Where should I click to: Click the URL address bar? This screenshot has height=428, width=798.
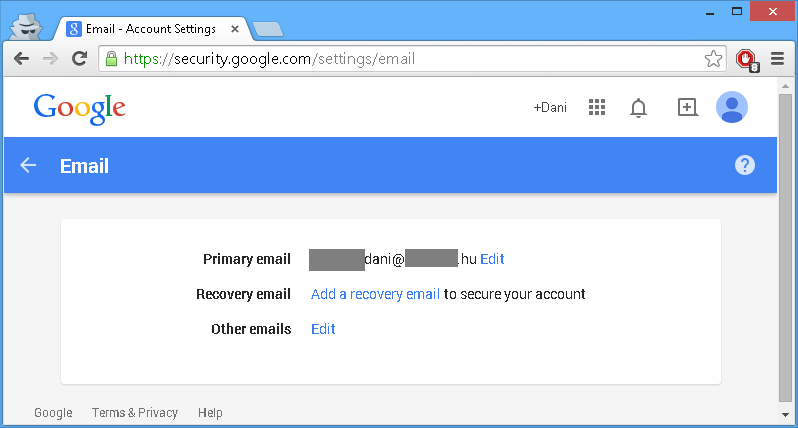(412, 59)
